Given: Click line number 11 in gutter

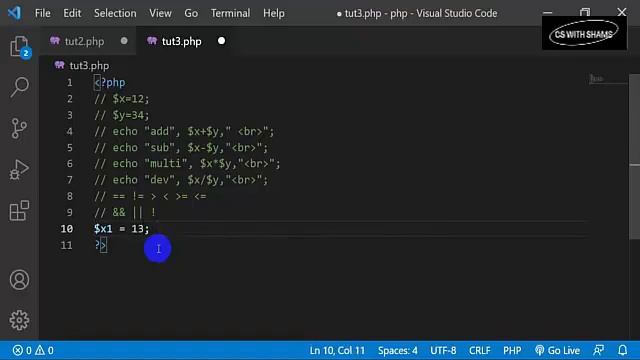Looking at the screenshot, I should [x=67, y=245].
